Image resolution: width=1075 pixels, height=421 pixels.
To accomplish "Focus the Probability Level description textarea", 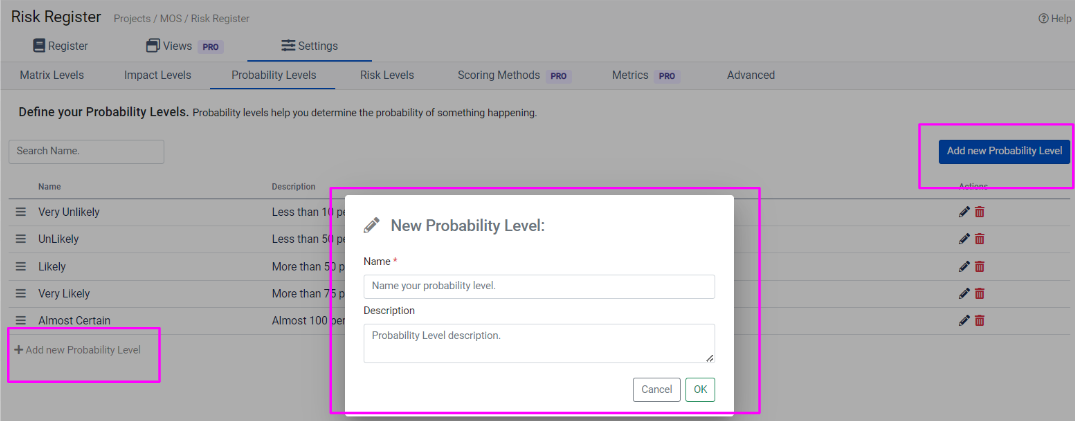I will coord(539,343).
